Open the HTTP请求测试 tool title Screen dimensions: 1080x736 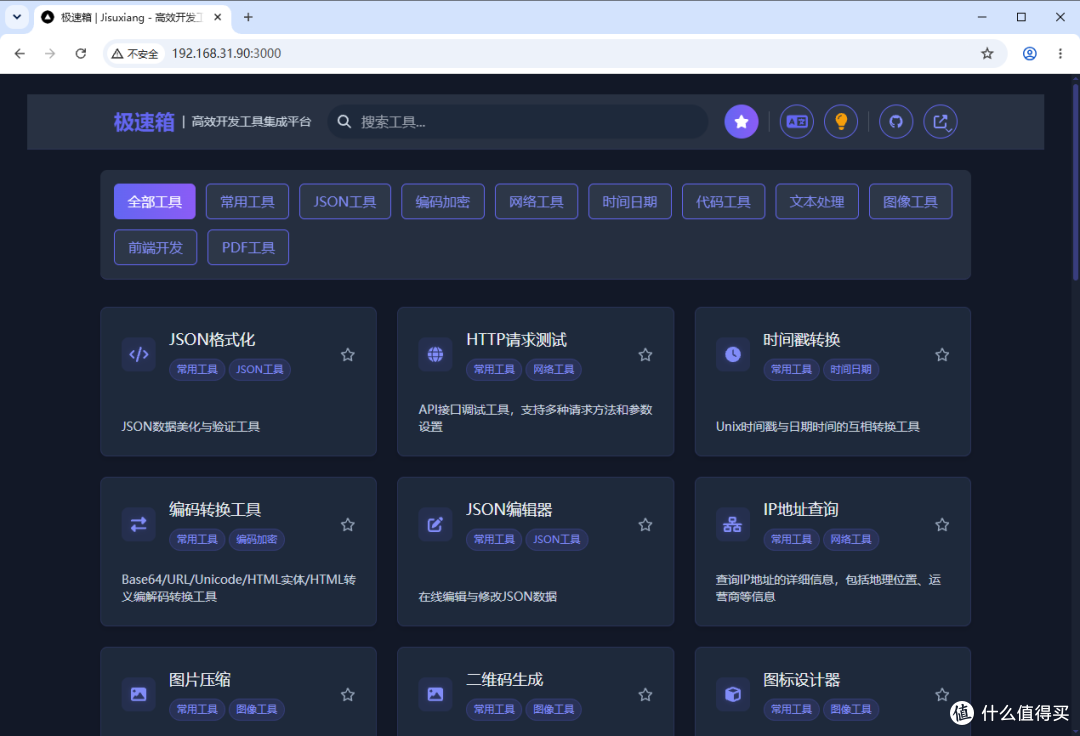[x=517, y=339]
